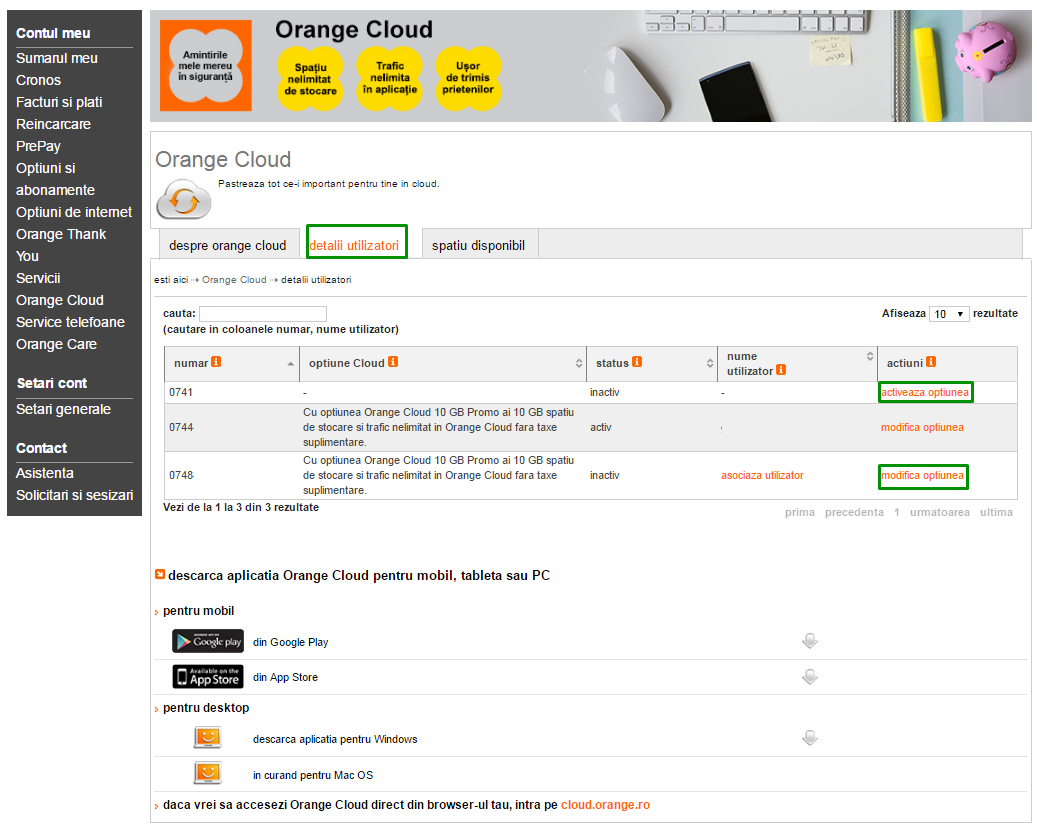Click page number 1 in pagination
The height and width of the screenshot is (827, 1037).
tap(896, 512)
